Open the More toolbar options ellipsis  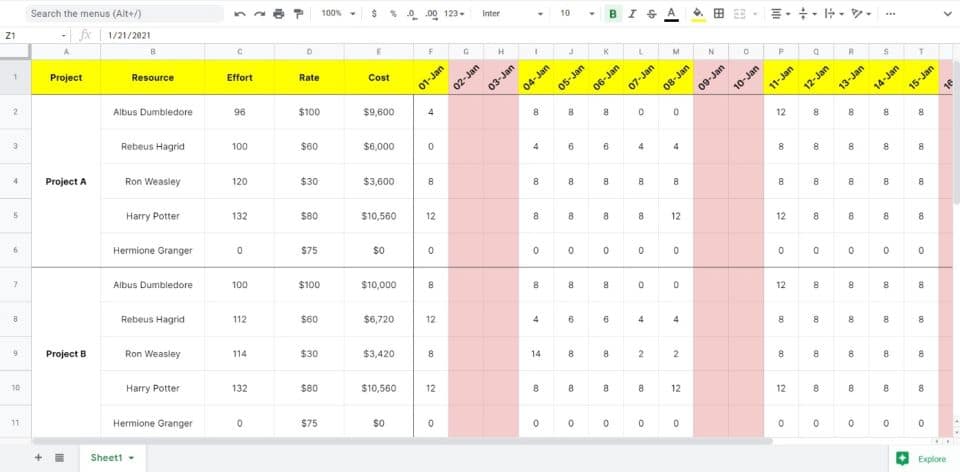click(890, 13)
